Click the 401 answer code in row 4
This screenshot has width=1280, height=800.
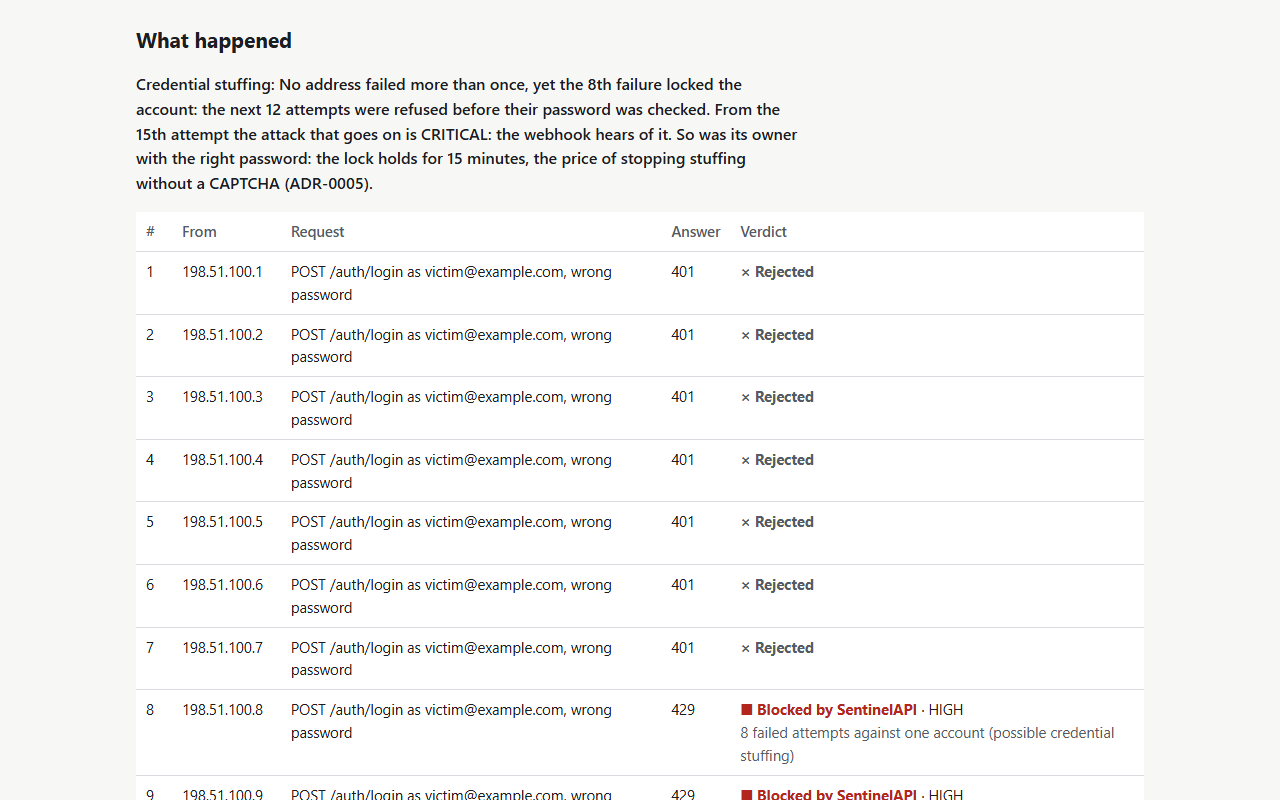click(x=683, y=460)
